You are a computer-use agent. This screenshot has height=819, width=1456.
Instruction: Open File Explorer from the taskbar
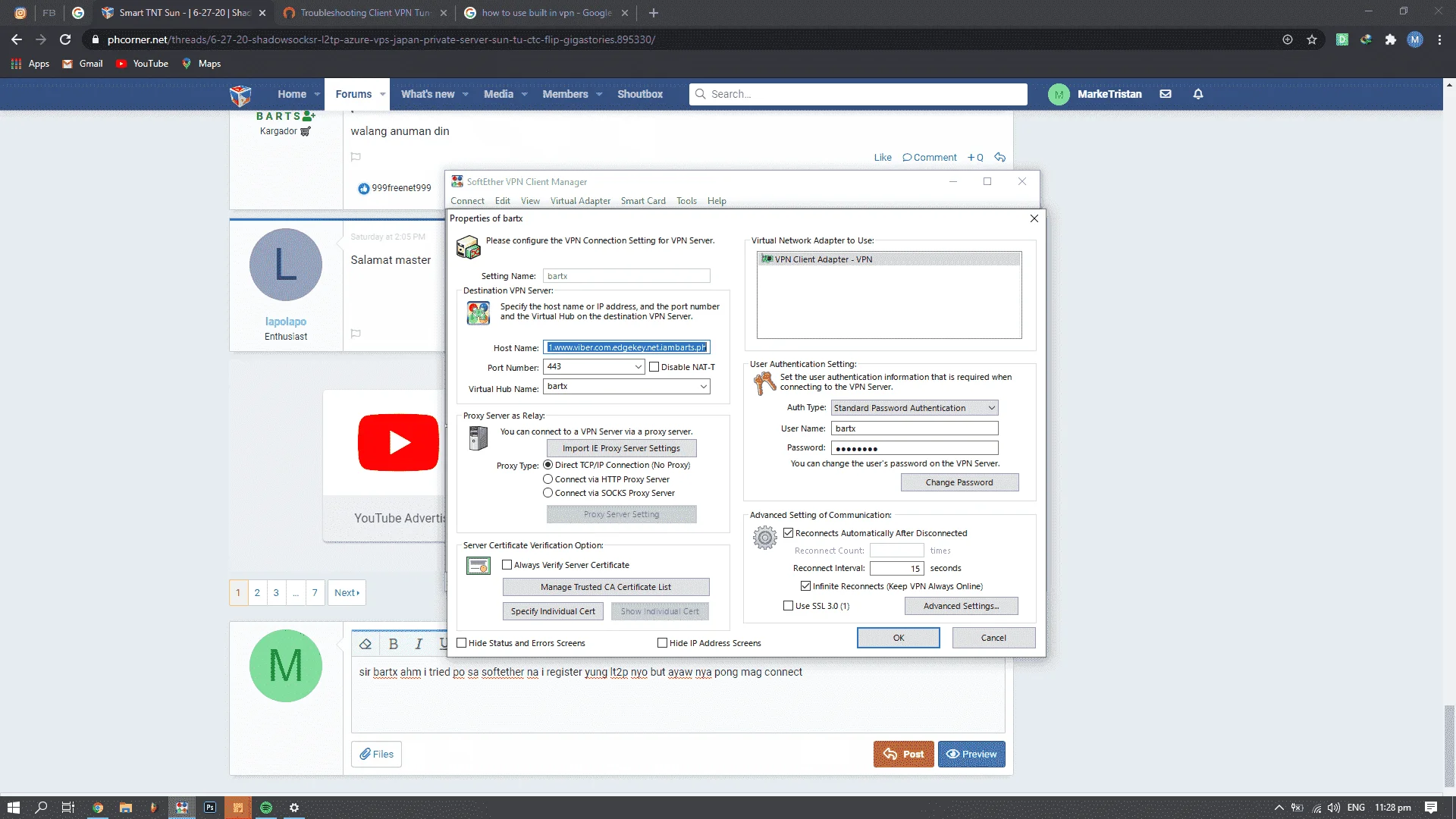point(126,808)
